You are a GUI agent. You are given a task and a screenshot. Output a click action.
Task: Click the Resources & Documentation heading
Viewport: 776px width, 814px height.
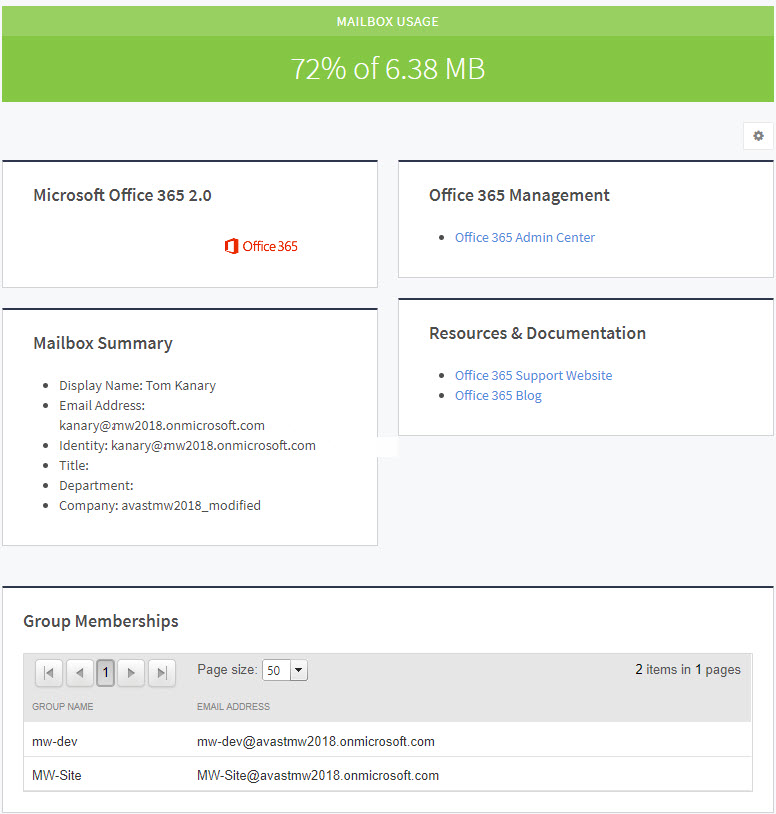click(537, 333)
